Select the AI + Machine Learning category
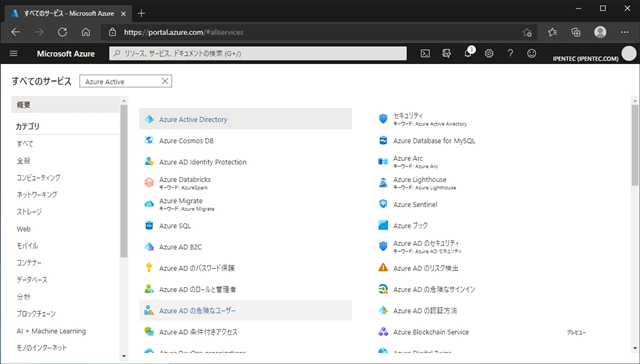This screenshot has width=640, height=364. coord(51,331)
